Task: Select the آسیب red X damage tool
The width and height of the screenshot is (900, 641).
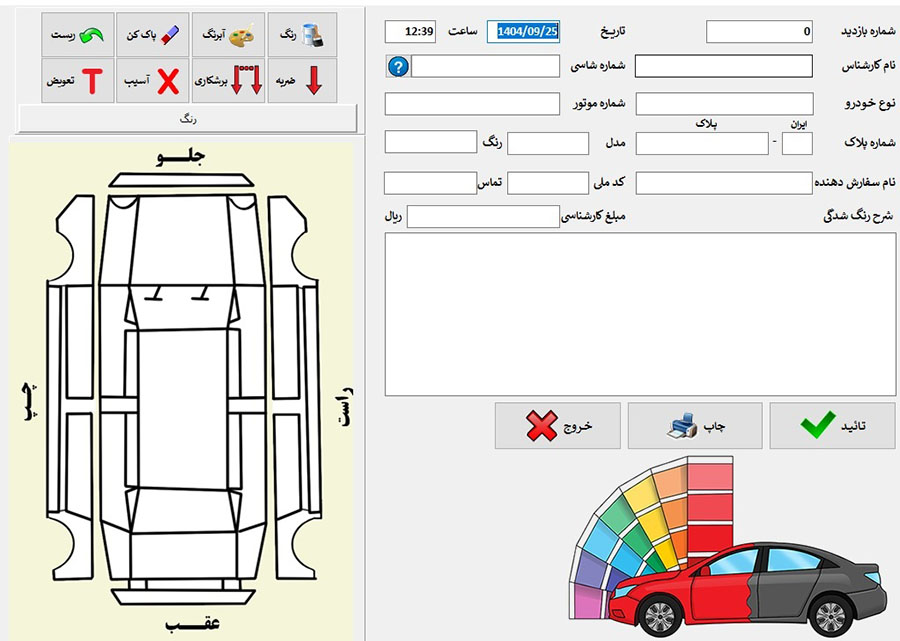Action: 152,81
